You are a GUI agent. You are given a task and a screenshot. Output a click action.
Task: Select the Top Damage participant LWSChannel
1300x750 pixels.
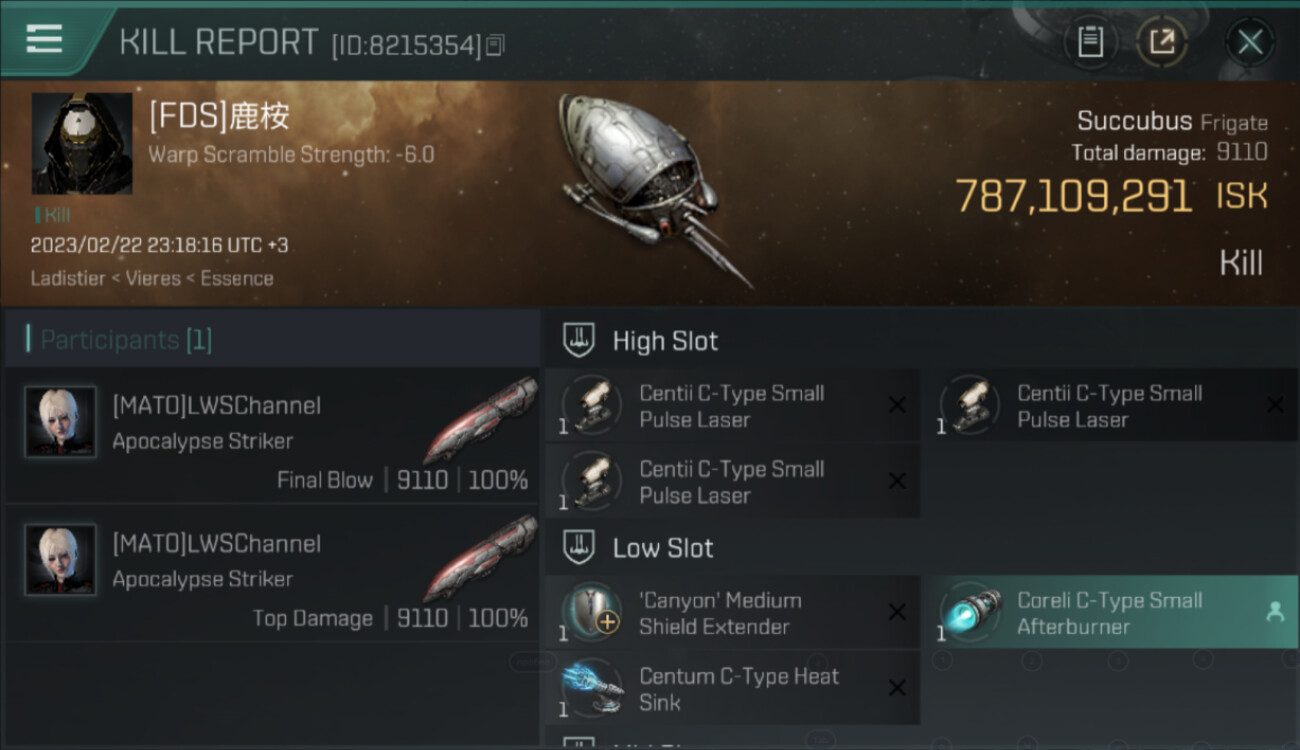pyautogui.click(x=272, y=573)
